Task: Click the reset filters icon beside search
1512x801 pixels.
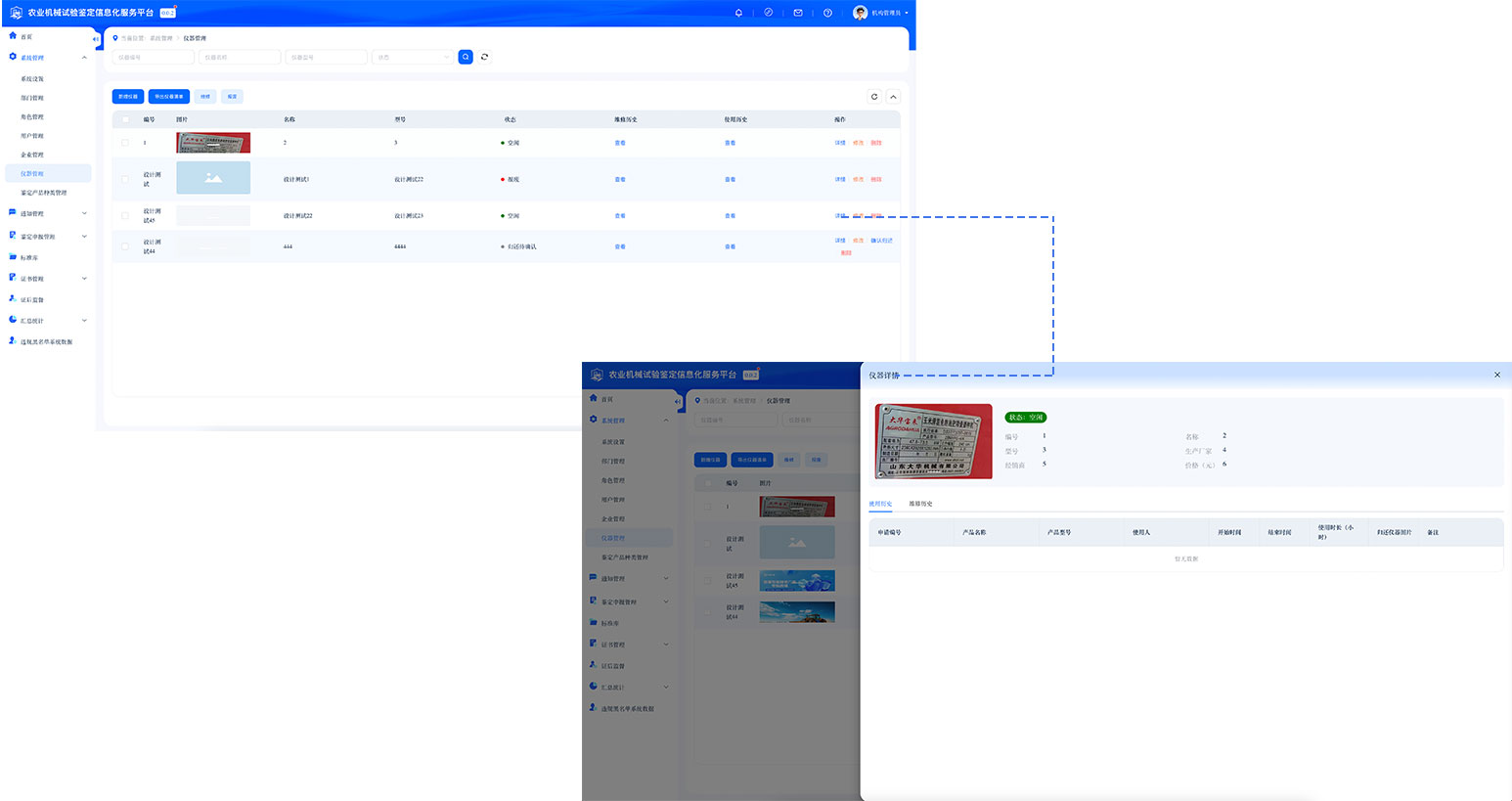Action: (x=484, y=57)
